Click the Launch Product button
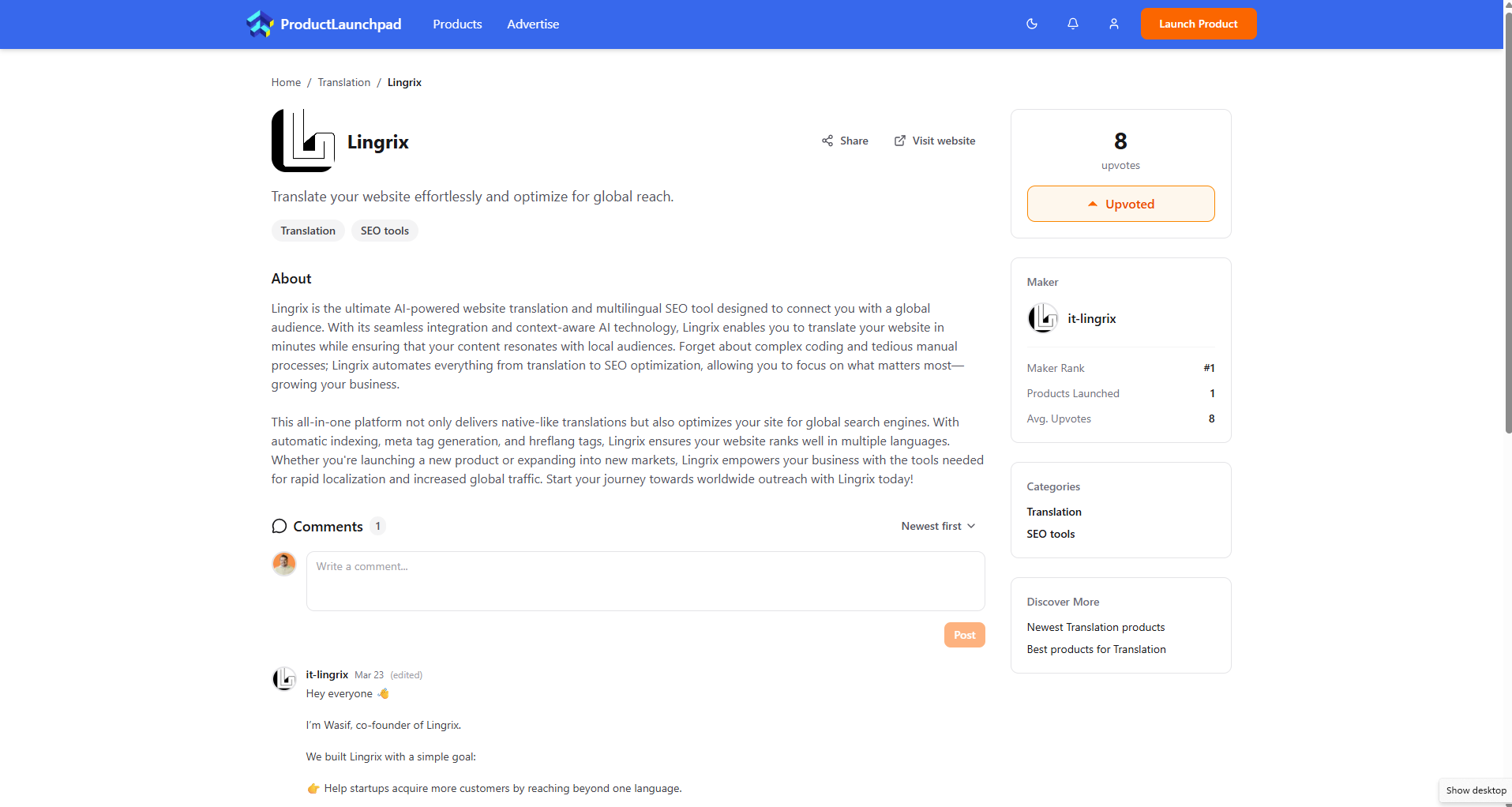 [x=1198, y=24]
